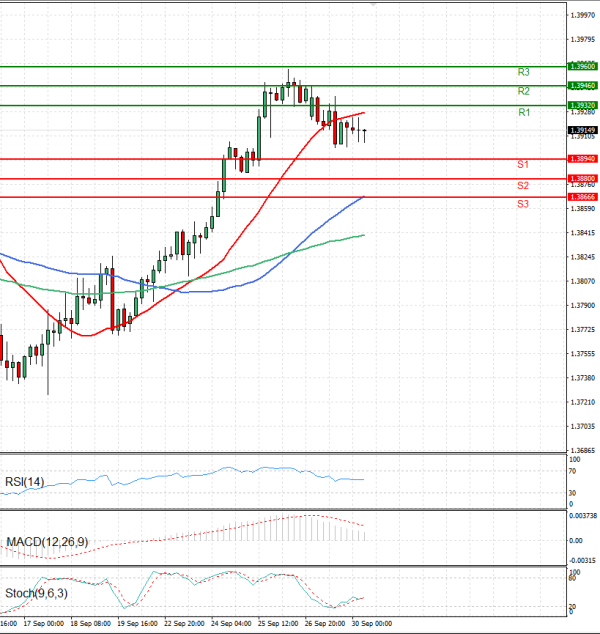
Task: Click the S2 support label
Action: (522, 186)
